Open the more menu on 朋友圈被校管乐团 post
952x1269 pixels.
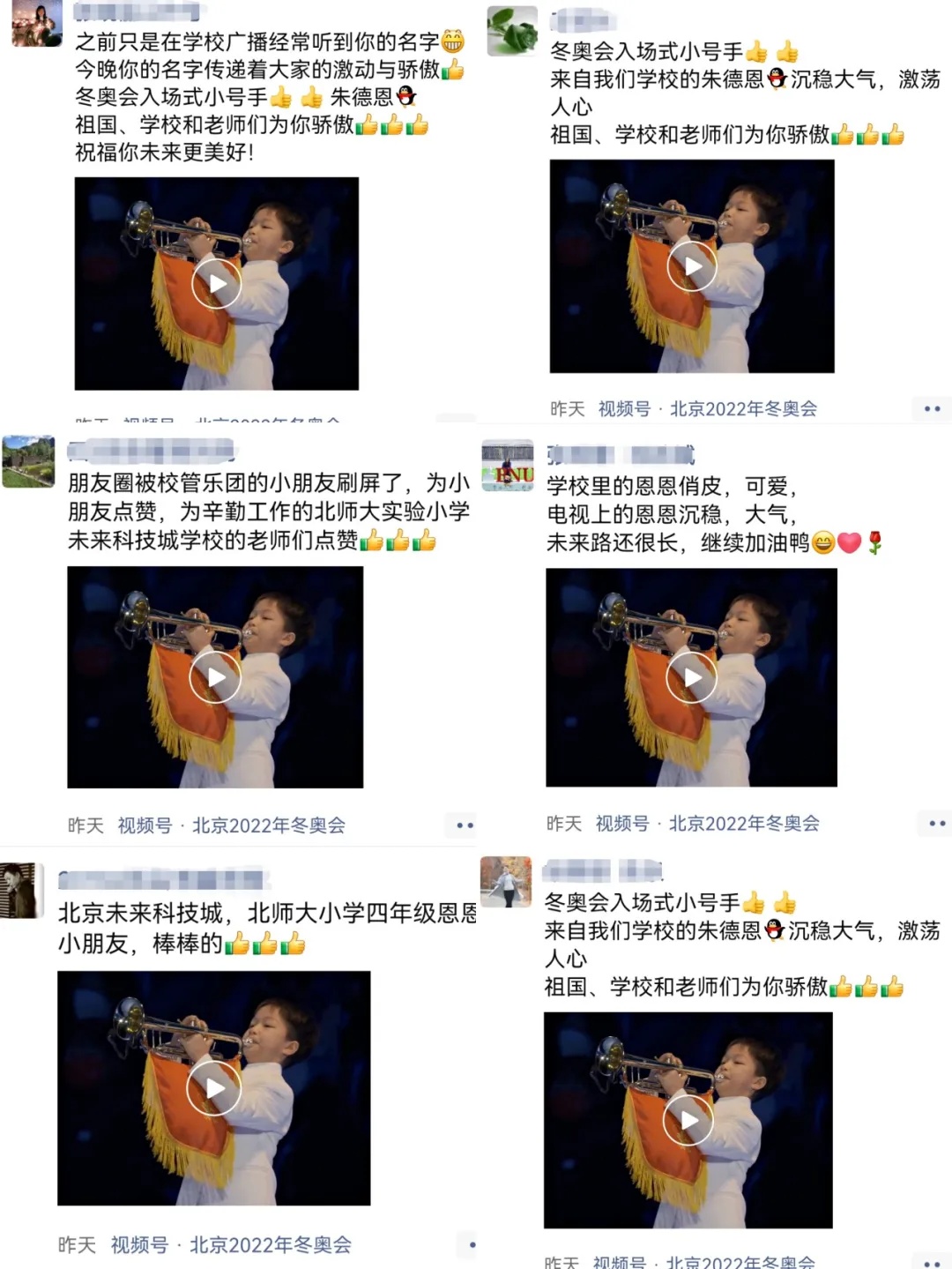point(465,825)
